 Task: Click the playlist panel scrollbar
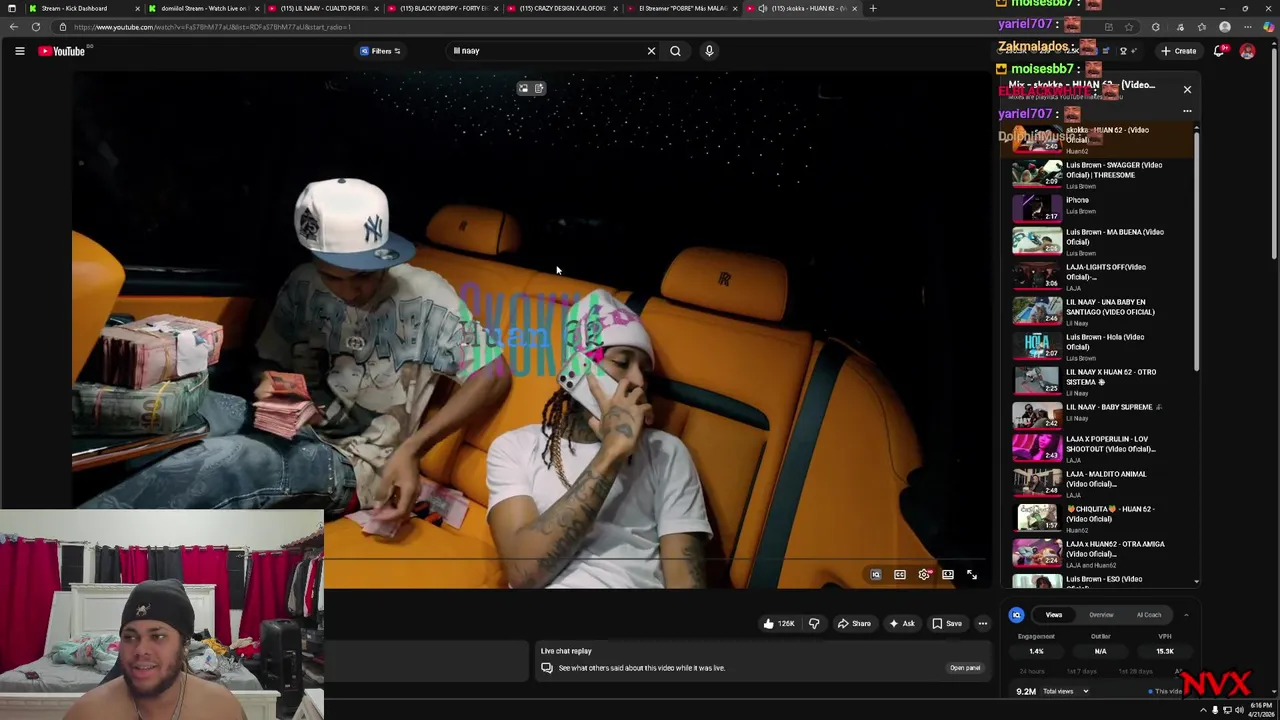[1196, 250]
